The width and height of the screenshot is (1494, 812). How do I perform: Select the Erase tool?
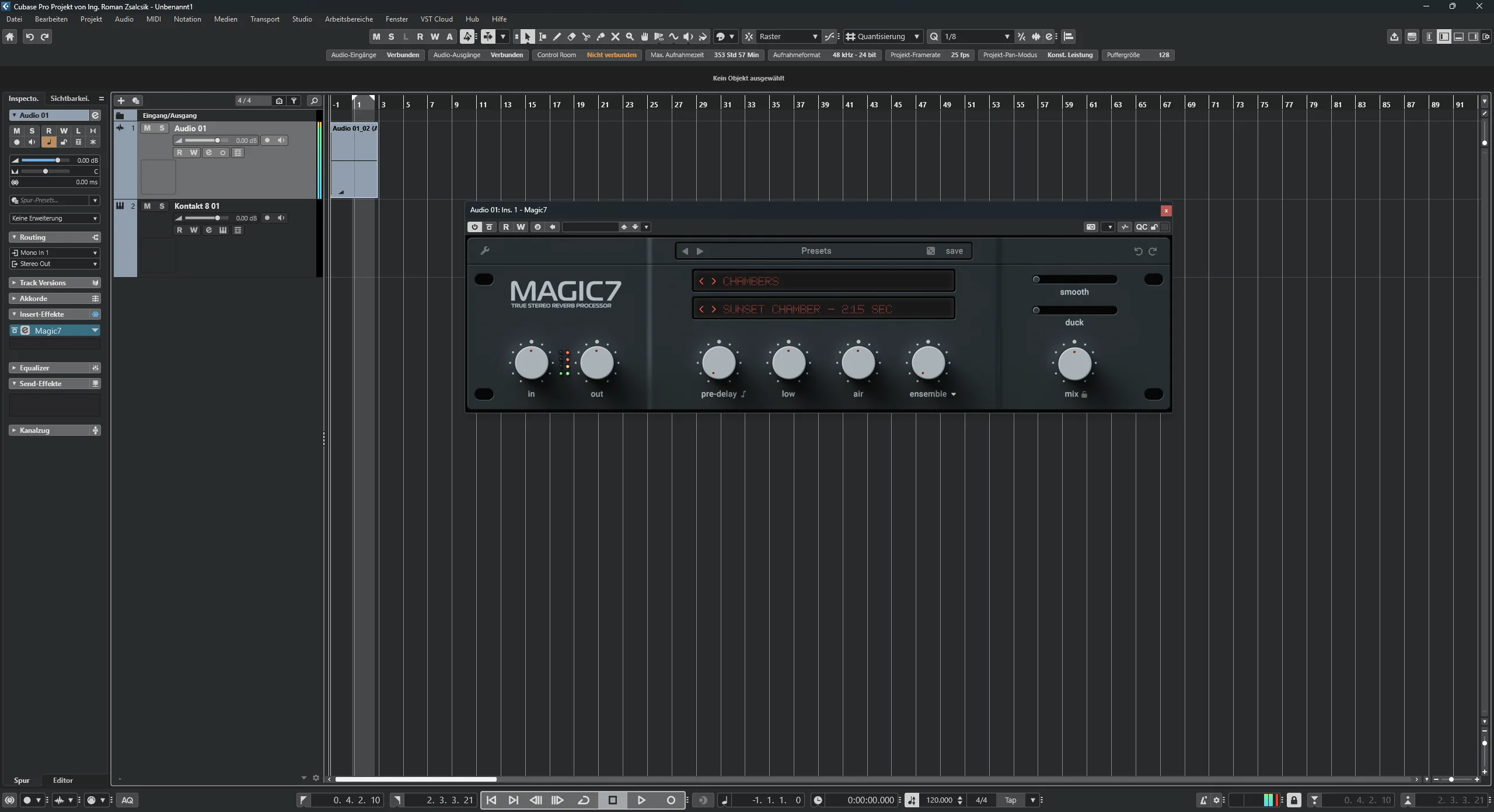pos(571,37)
